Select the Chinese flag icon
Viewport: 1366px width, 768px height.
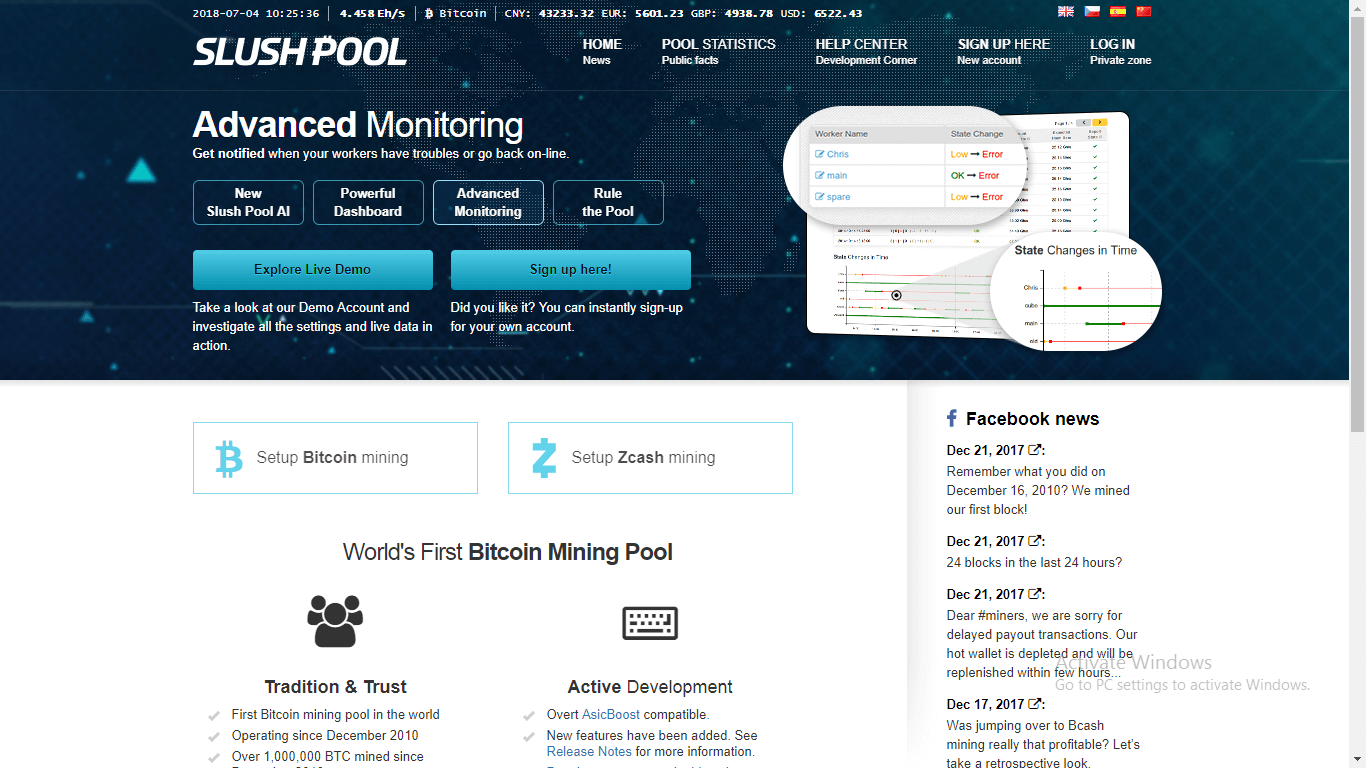pos(1144,12)
